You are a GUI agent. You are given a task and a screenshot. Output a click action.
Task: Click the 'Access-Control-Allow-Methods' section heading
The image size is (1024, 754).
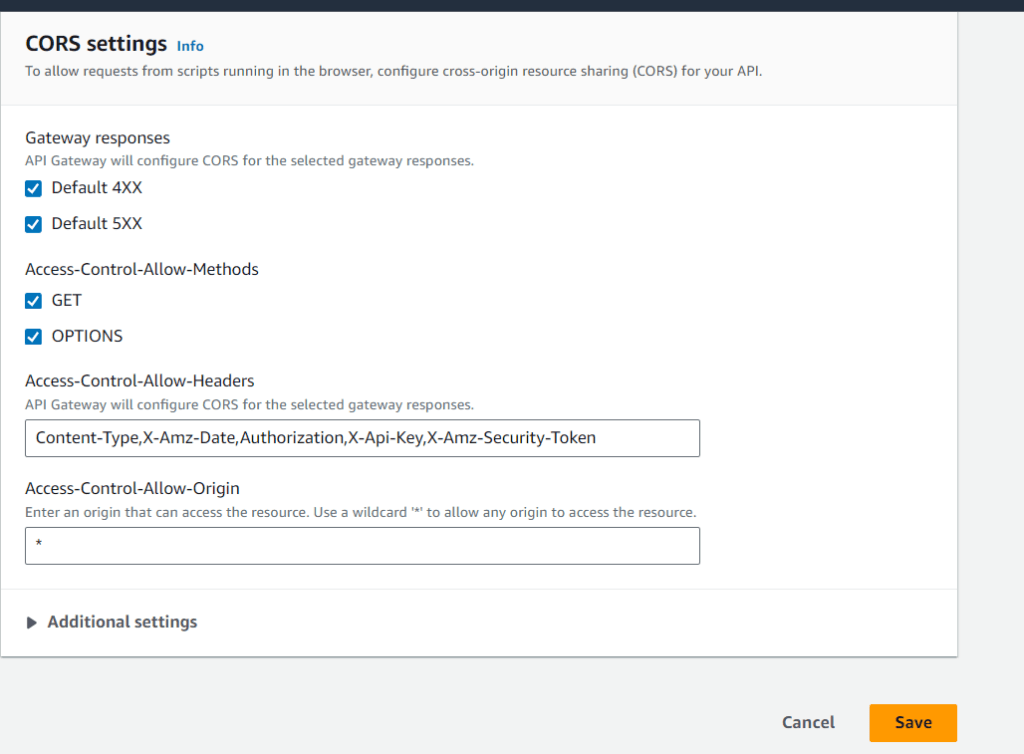142,269
